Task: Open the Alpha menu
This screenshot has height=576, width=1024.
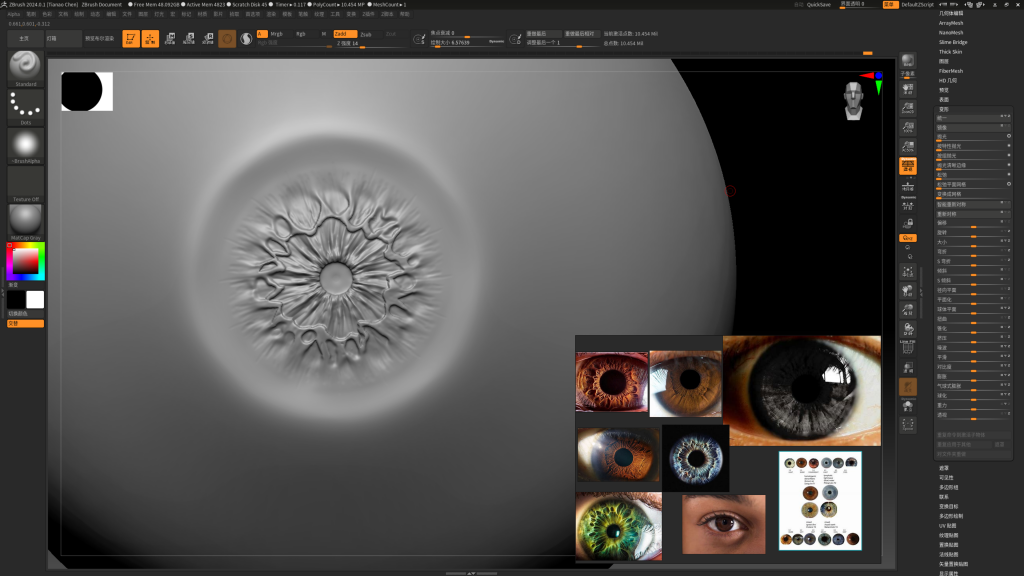Action: coord(14,14)
